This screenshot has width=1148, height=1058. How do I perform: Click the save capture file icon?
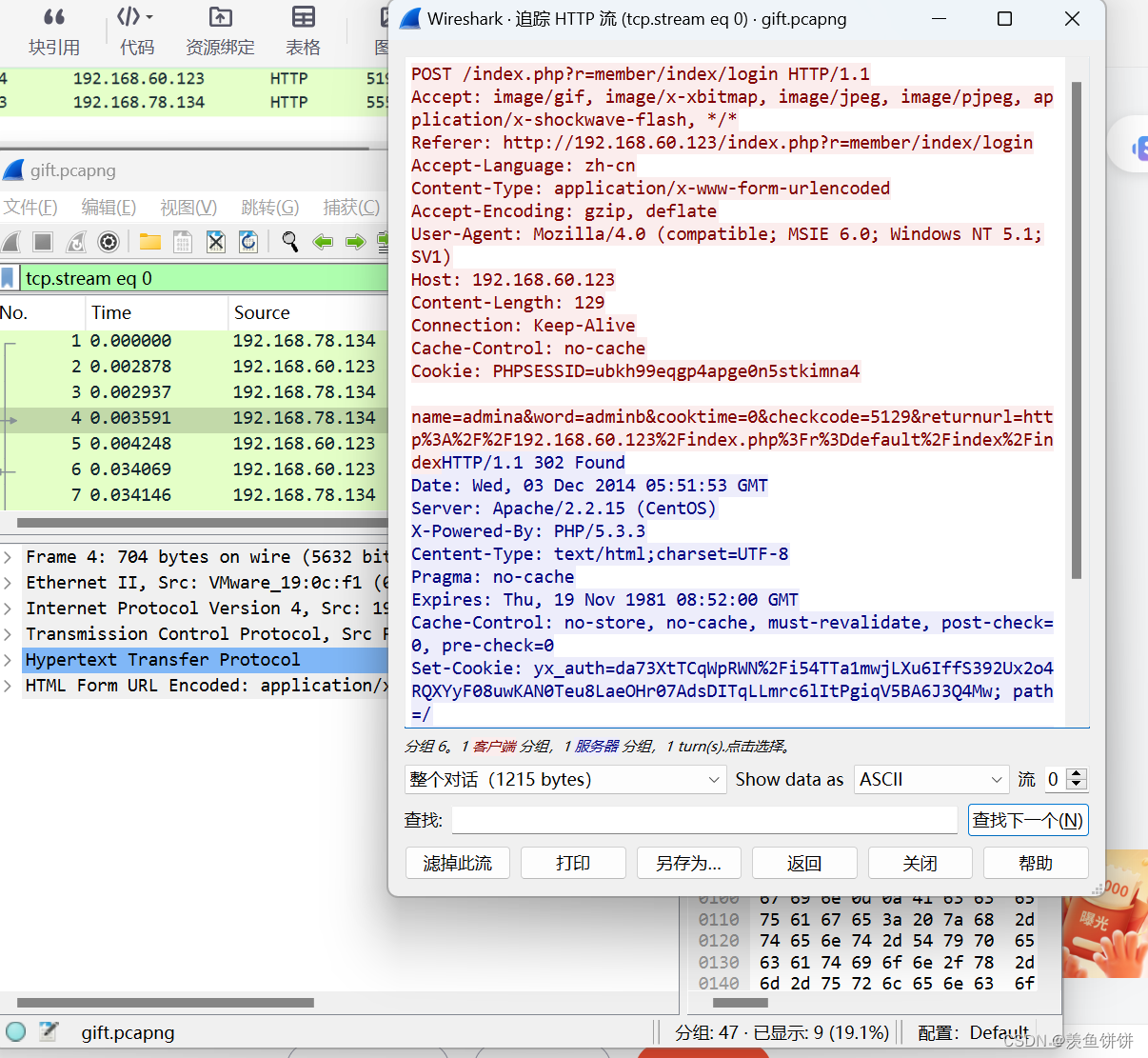point(183,242)
